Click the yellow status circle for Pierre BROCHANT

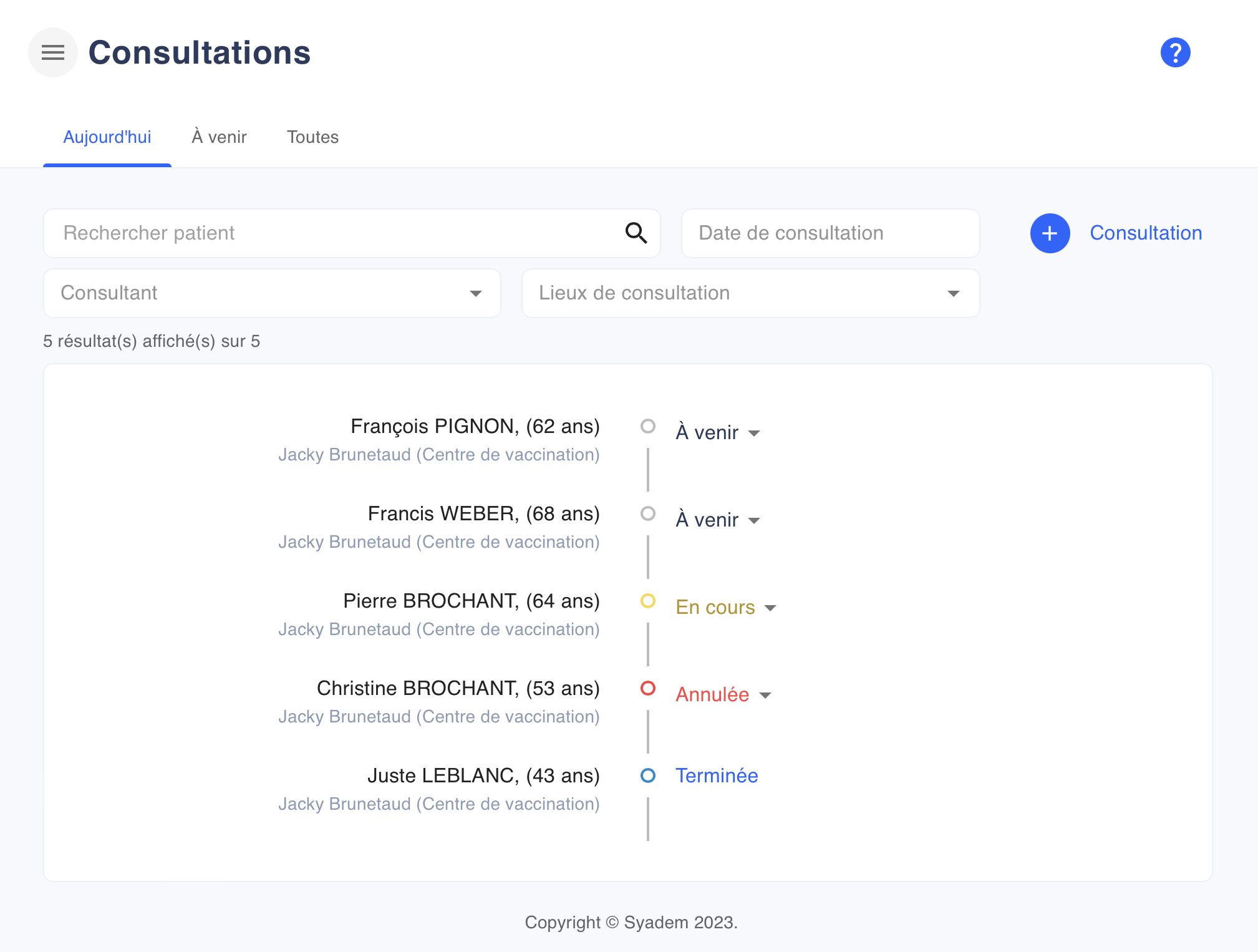[x=648, y=601]
